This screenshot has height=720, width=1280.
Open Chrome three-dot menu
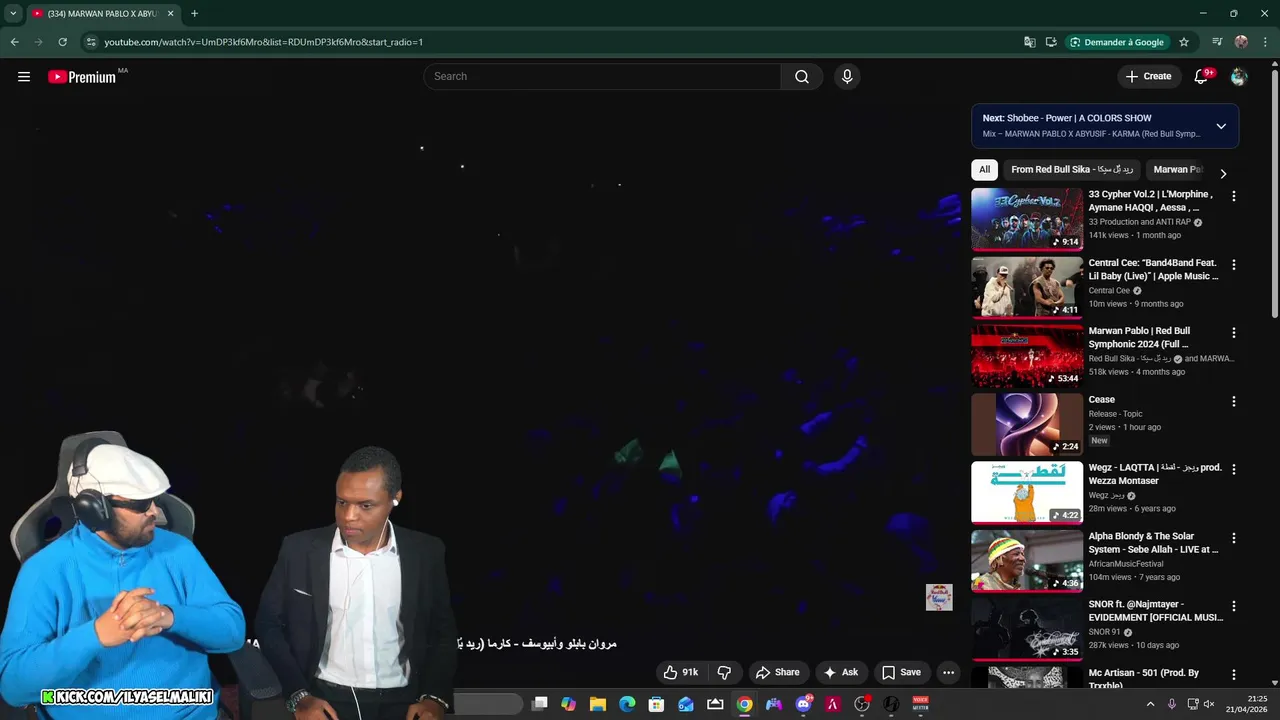pos(1265,42)
